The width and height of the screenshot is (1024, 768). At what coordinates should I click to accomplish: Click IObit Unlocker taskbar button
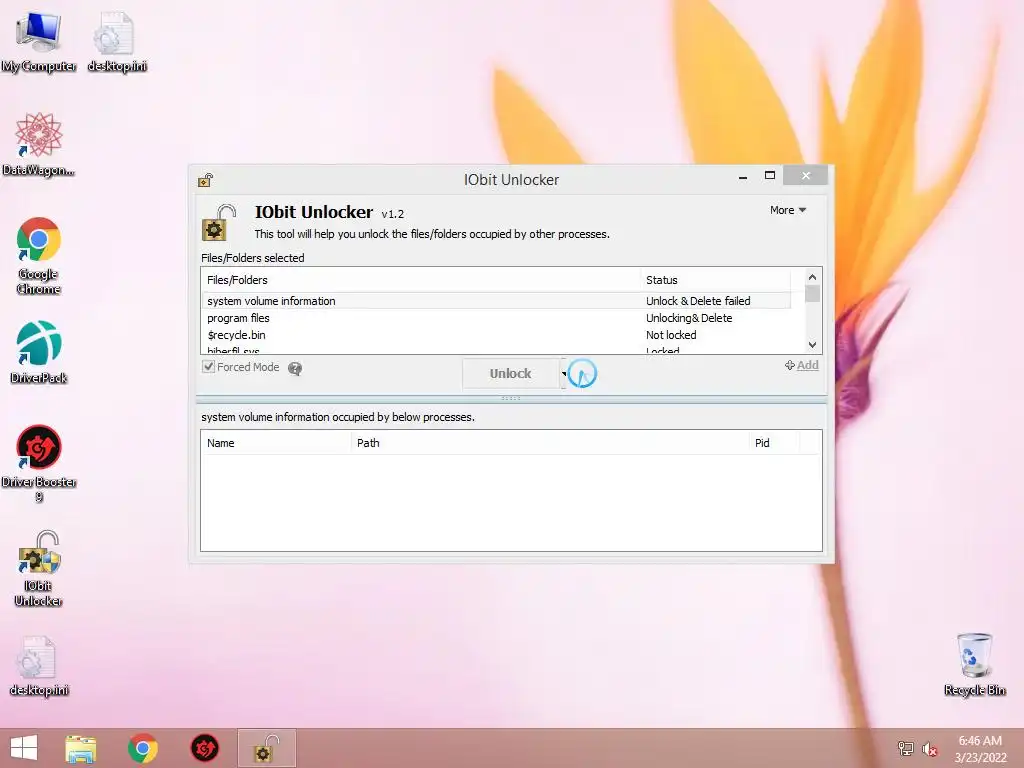coord(266,748)
